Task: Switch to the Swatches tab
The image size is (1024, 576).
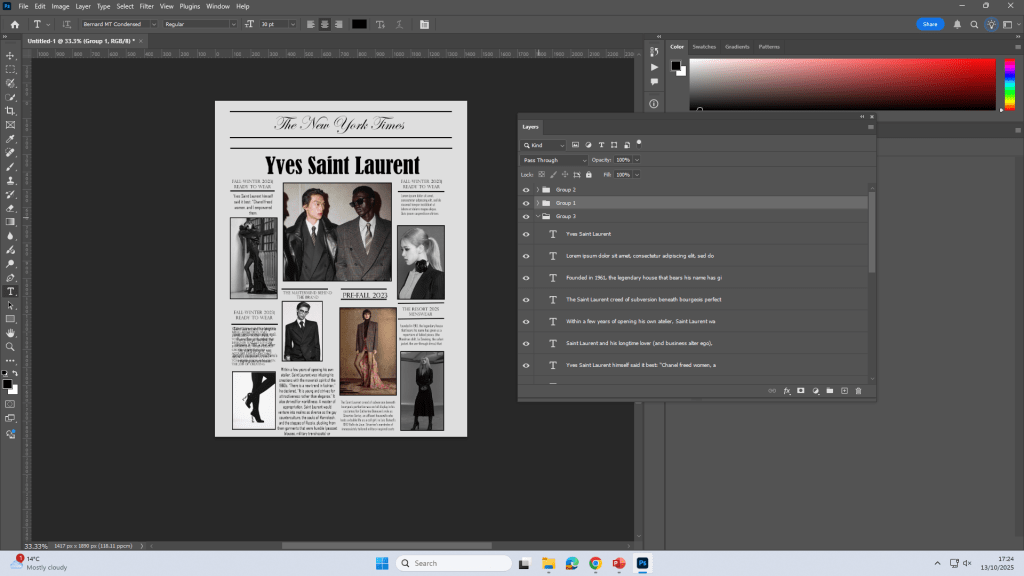Action: coord(704,47)
